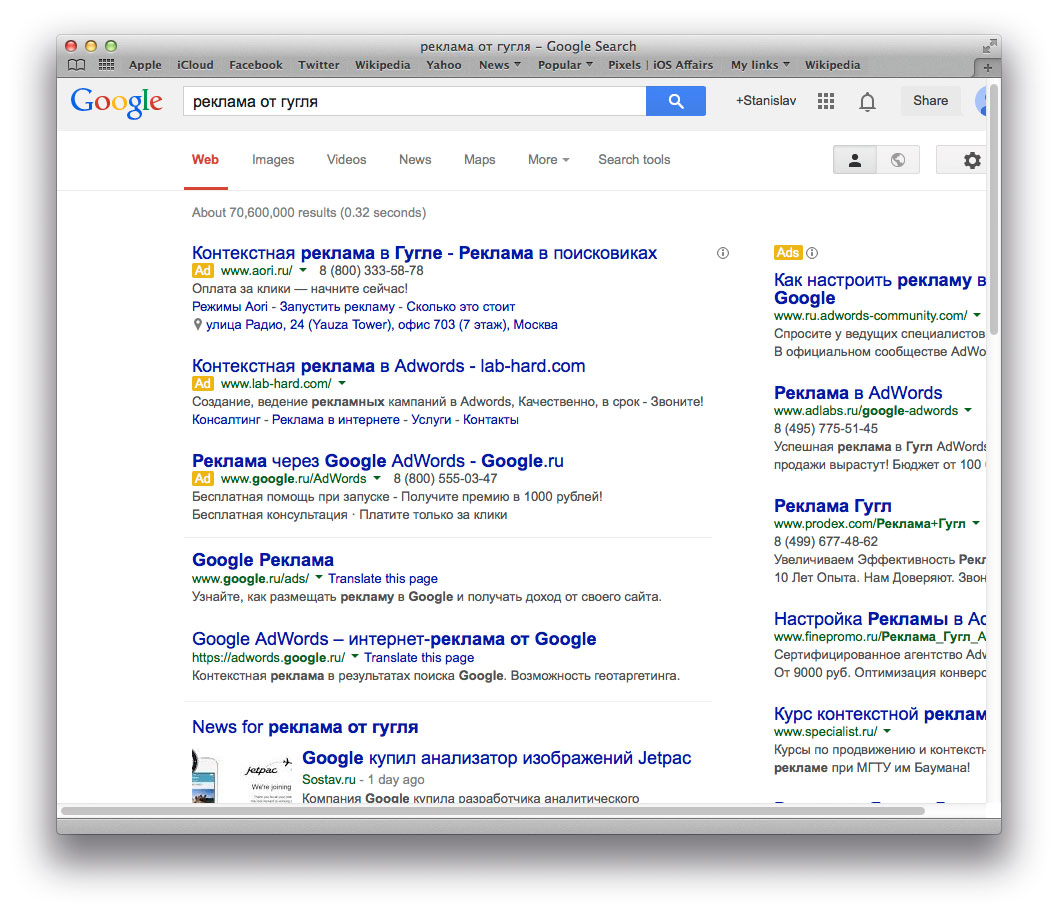Viewport: 1058px width, 913px height.
Task: Click the fullscreen arrows icon in the title bar
Action: pos(989,46)
